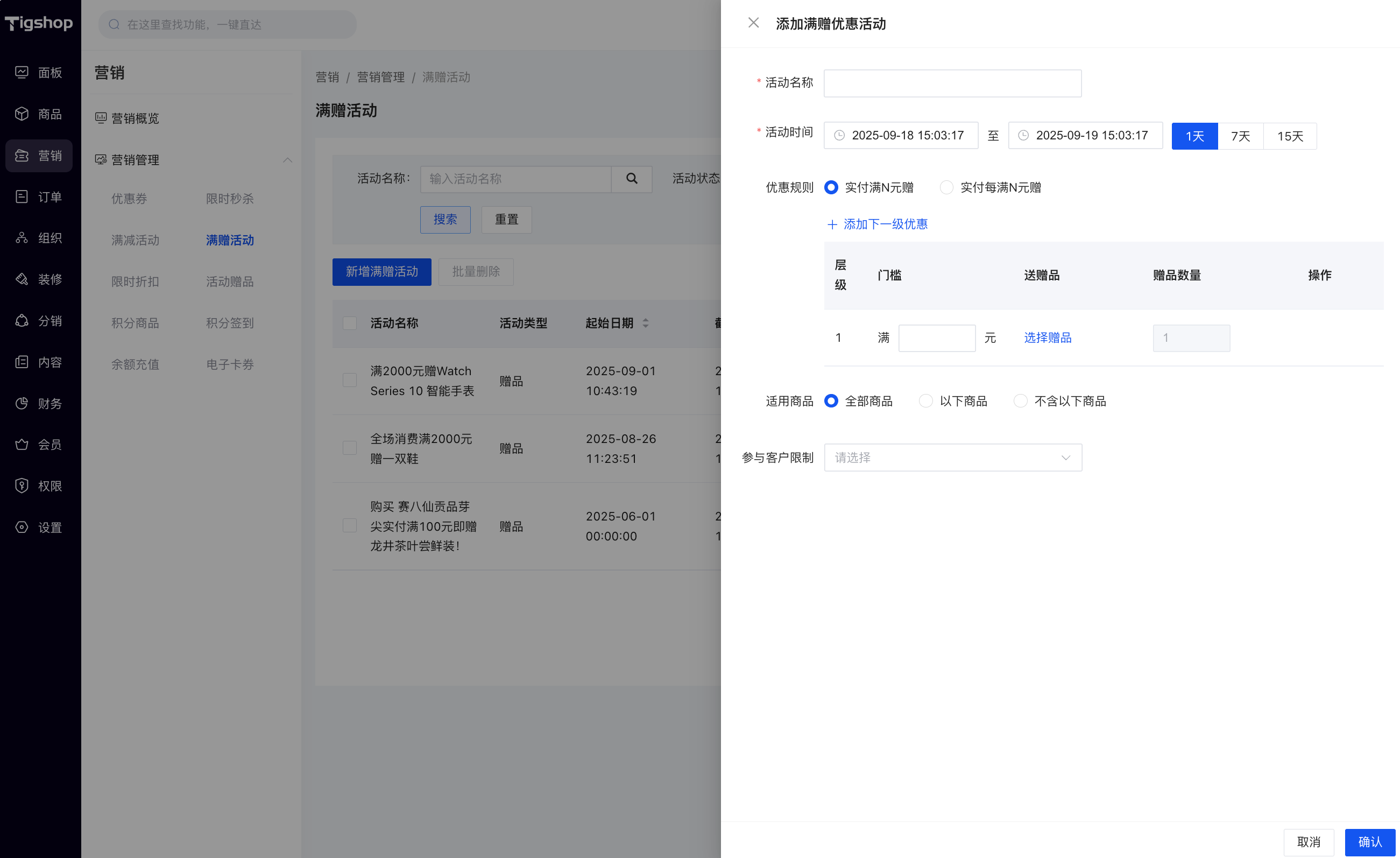
Task: Open 满减活动 submenu item
Action: (x=135, y=241)
